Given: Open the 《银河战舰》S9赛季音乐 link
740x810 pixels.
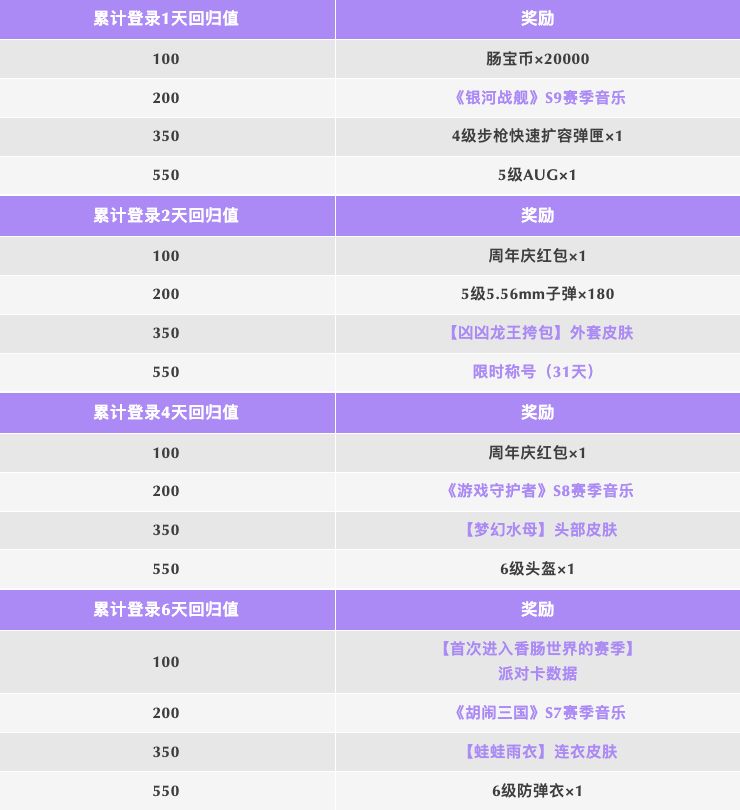Looking at the screenshot, I should click(x=537, y=98).
